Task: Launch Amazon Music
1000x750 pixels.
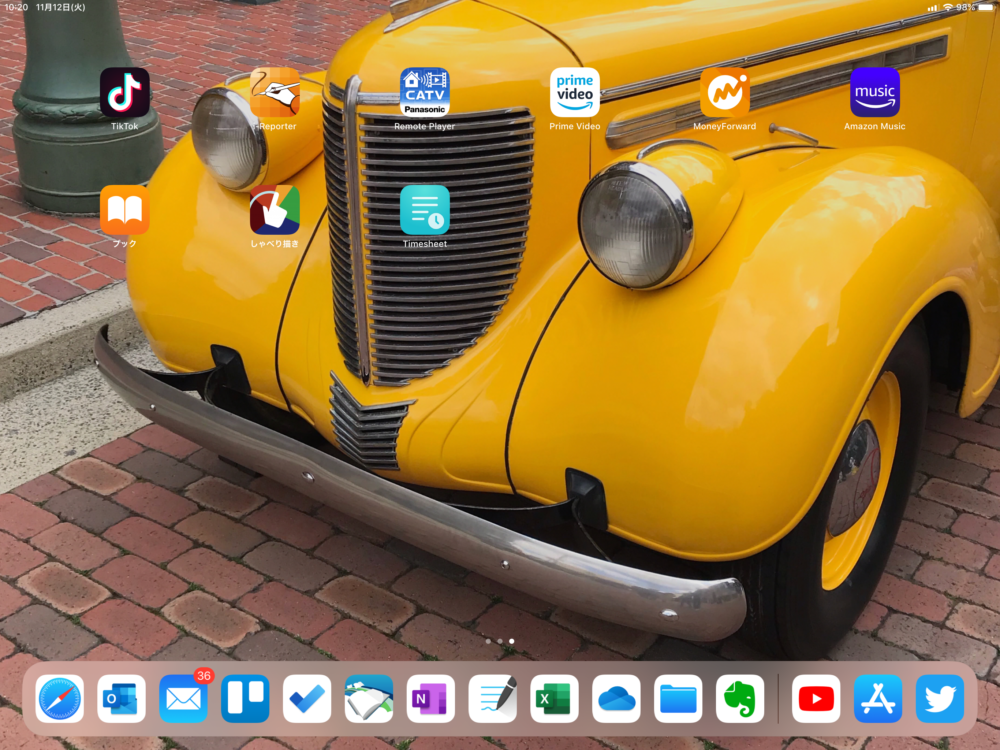Action: (x=875, y=92)
